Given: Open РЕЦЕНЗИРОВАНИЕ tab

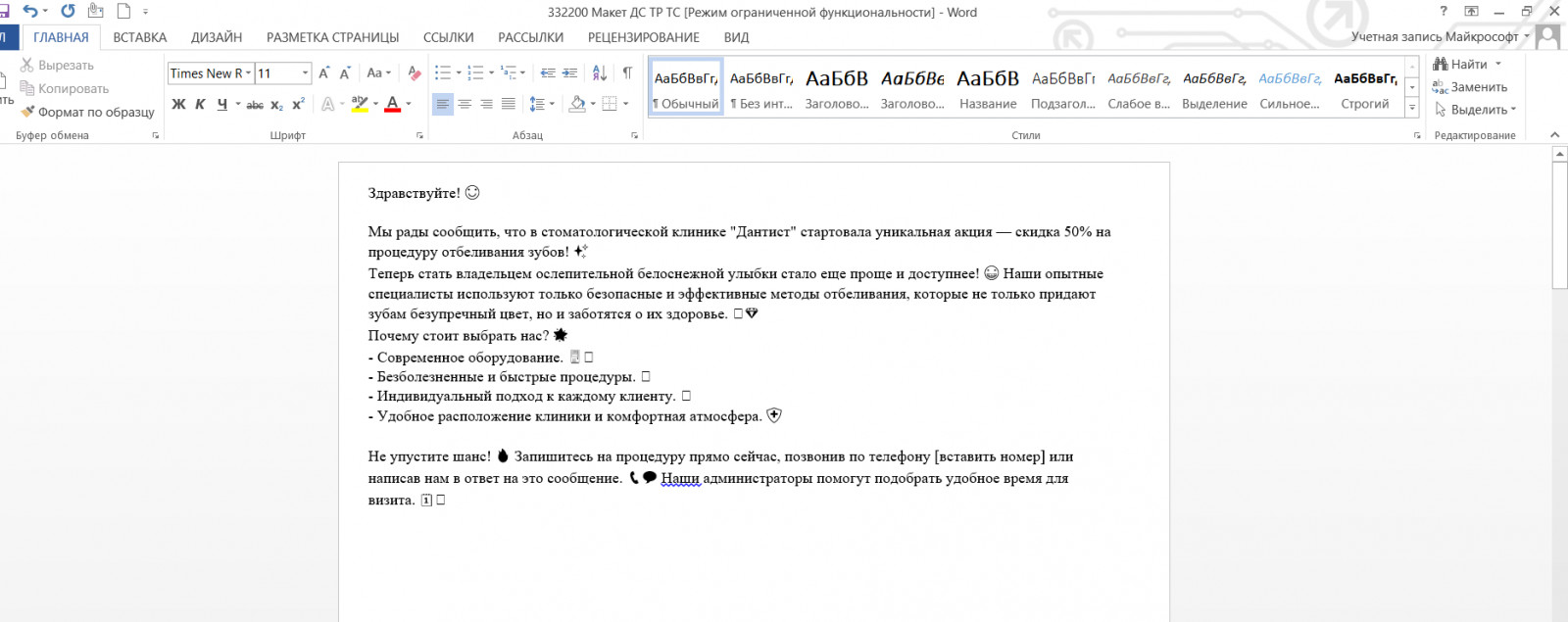Looking at the screenshot, I should tap(644, 37).
